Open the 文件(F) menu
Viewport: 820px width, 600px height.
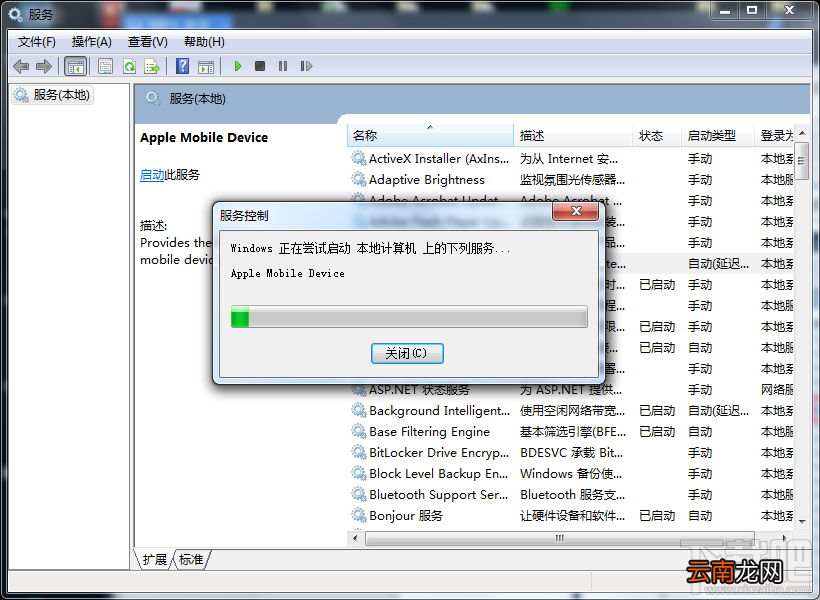[37, 42]
